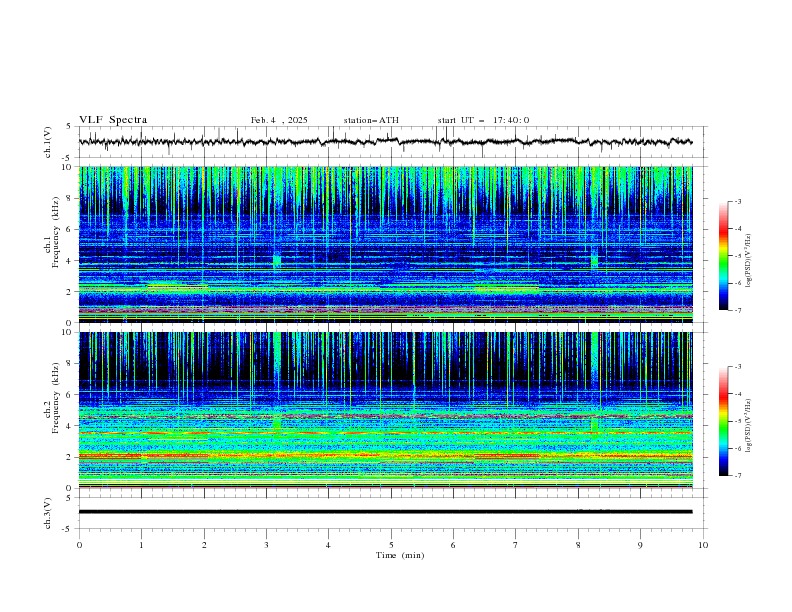Click the "-7" label on ch.1 color bar
This screenshot has height=612, width=792.
(x=737, y=310)
